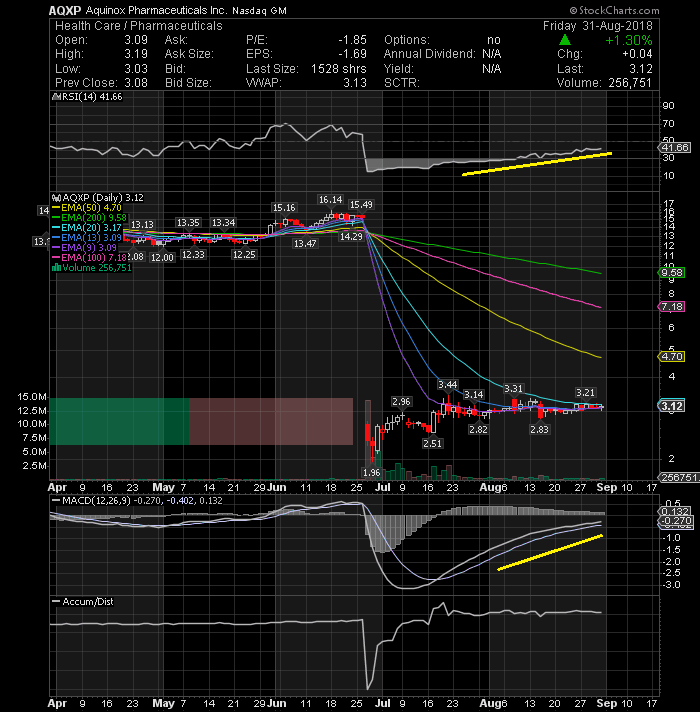Click the 15.16 price label
700x712 pixels.
pyautogui.click(x=284, y=208)
